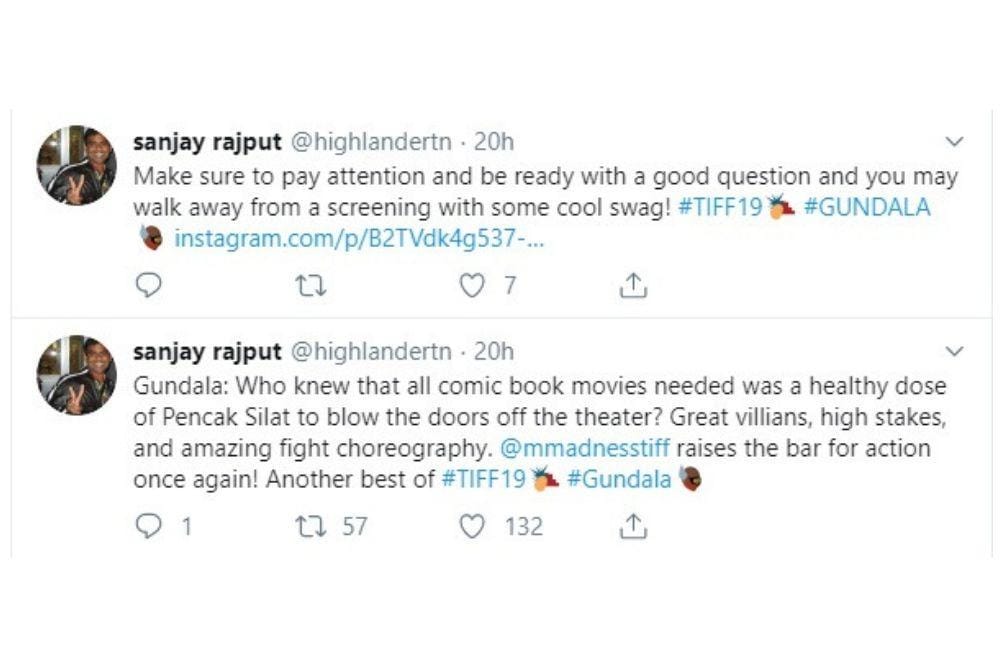Screen dimensions: 1000x667
Task: Open the instagram.com/p/B2TVdk4g537 link
Action: pos(358,239)
